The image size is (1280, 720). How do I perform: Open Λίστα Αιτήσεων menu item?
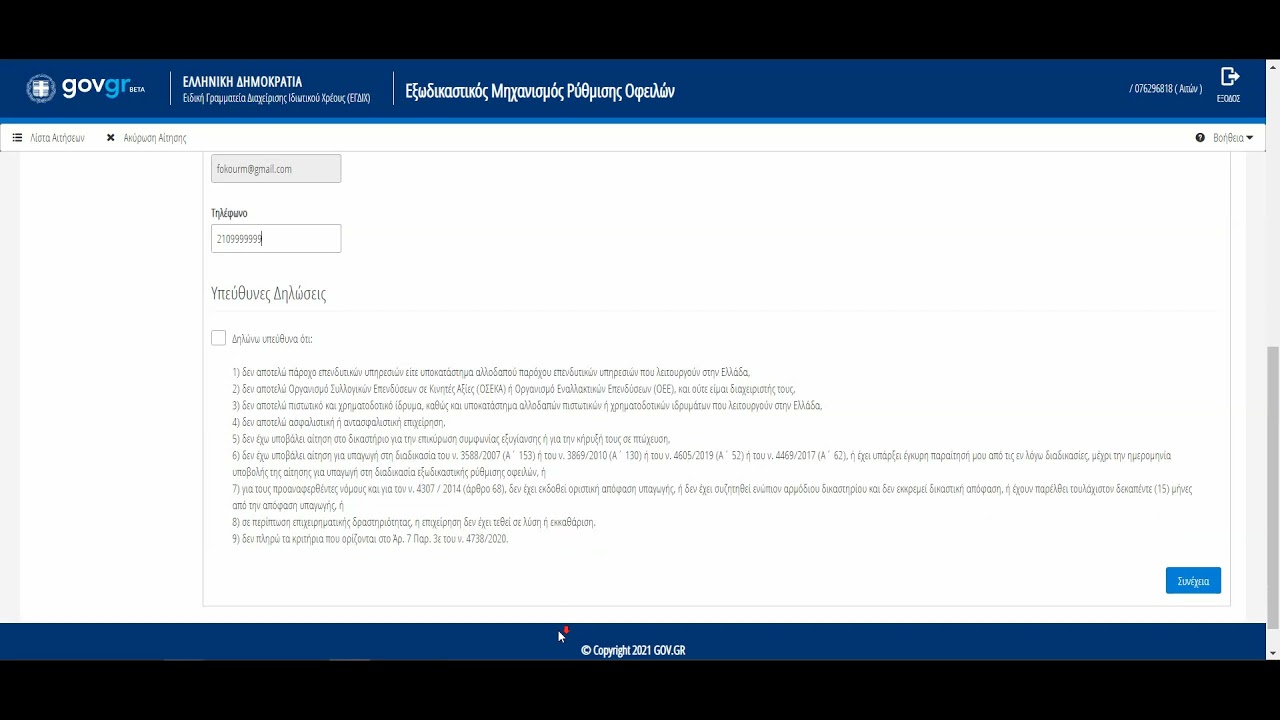pos(49,137)
